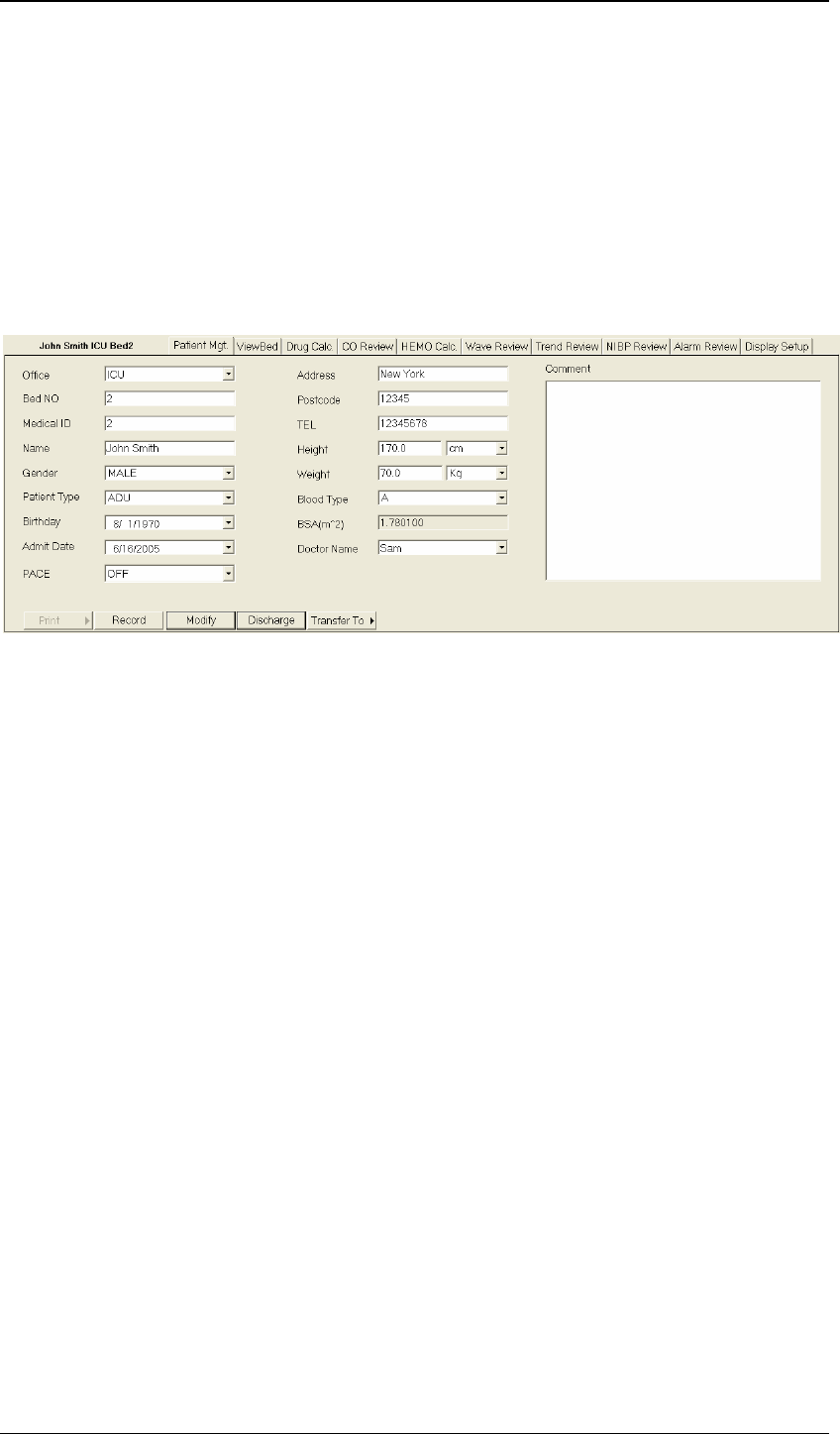Screen dimensions: 840x1434
Task: Click the PACE label
Action: (x=36, y=573)
